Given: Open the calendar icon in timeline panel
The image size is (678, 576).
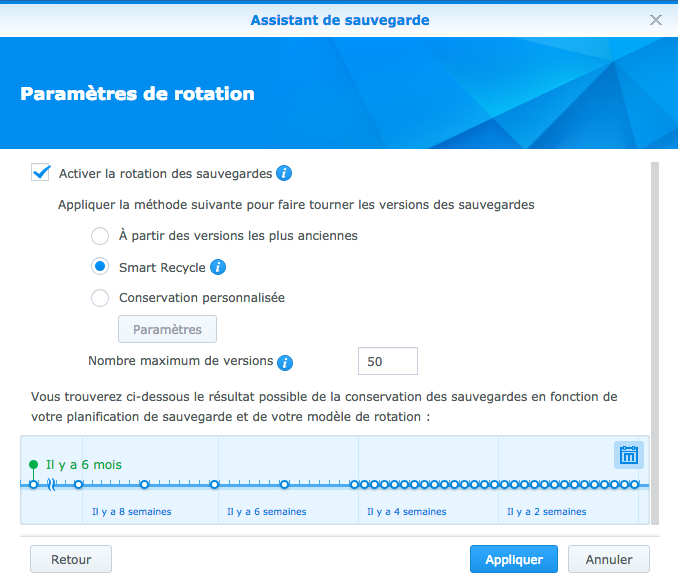Looking at the screenshot, I should 629,455.
